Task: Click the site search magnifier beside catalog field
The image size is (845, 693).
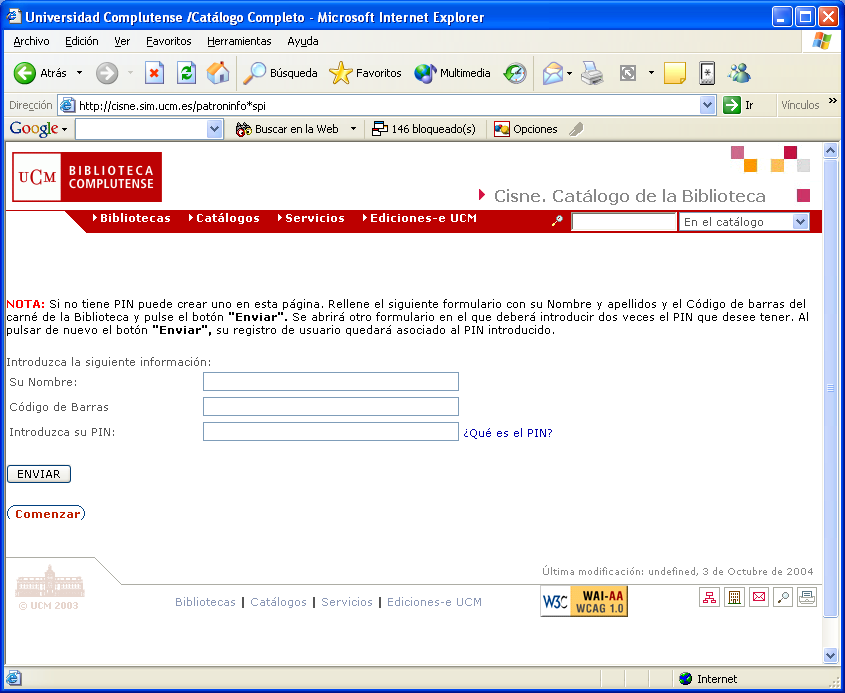Action: [x=557, y=221]
